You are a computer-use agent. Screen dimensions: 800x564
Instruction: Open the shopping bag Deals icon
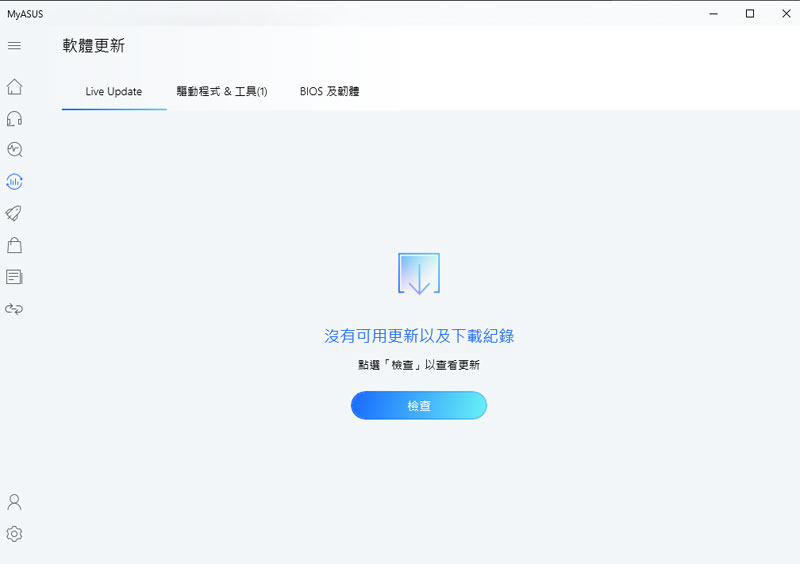pyautogui.click(x=14, y=245)
